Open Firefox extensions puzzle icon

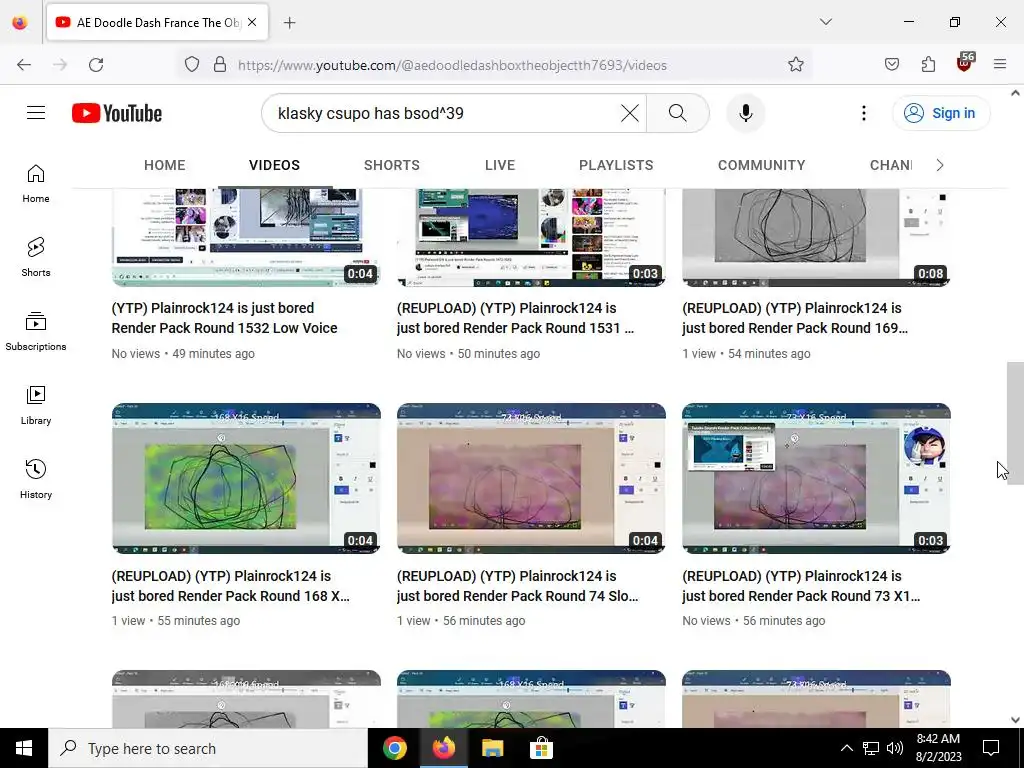928,65
